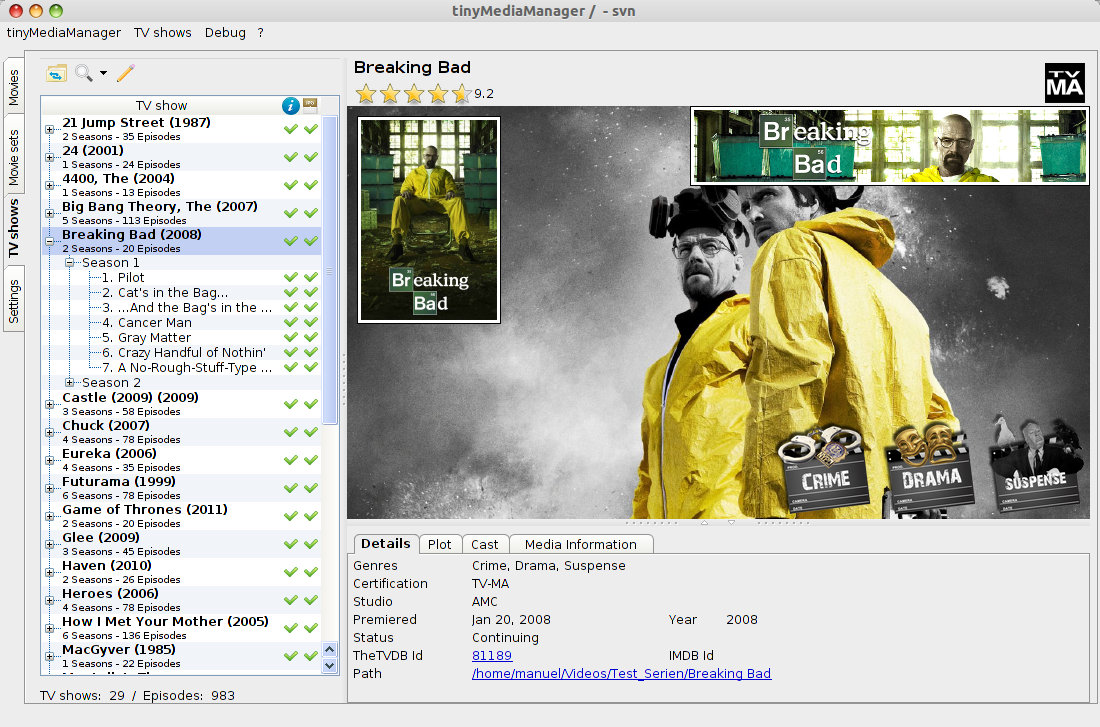
Task: Expand the 21 Jump Street (1987) tree node
Action: 49,129
